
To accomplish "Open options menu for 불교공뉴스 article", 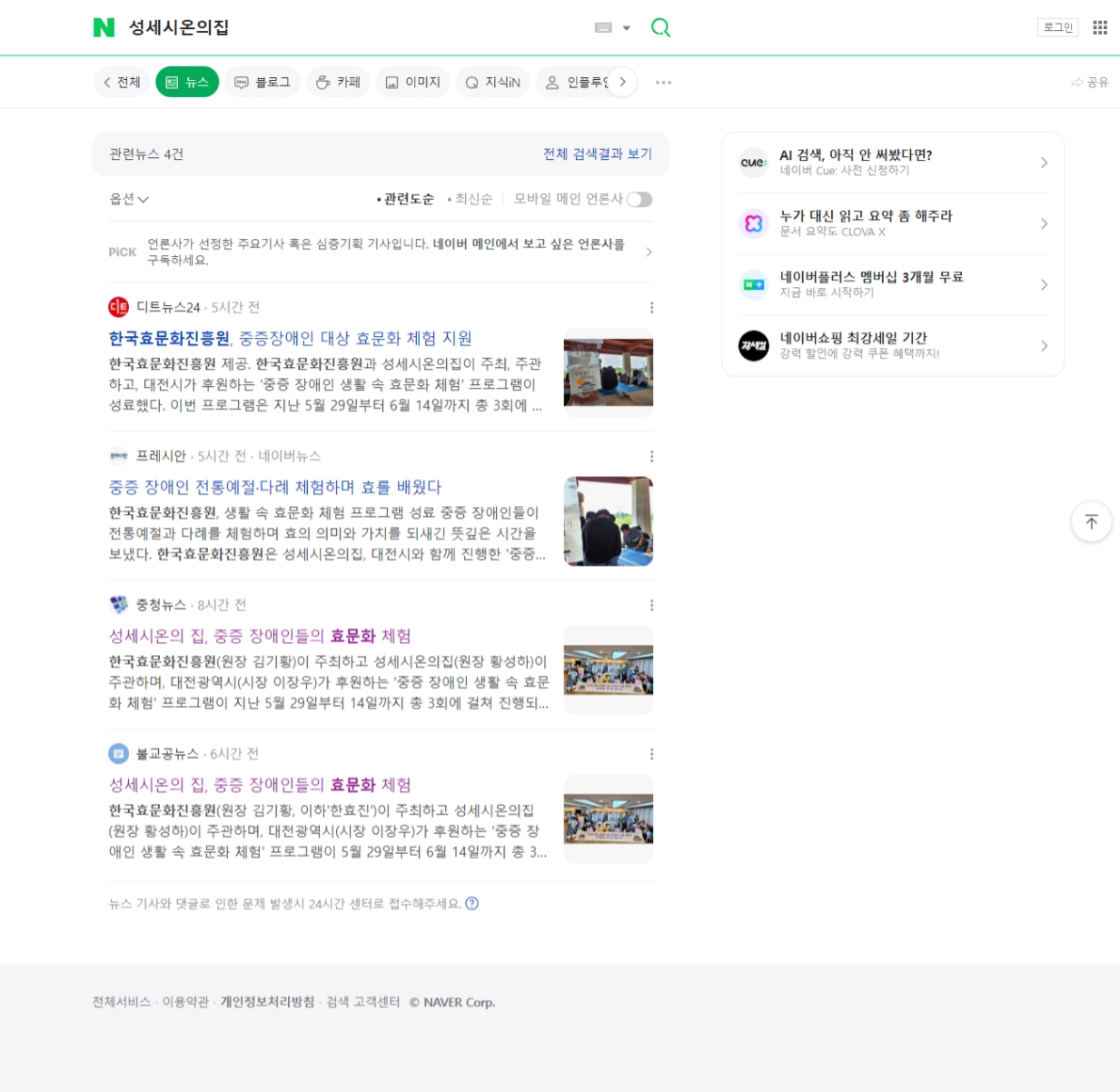I will pos(651,753).
